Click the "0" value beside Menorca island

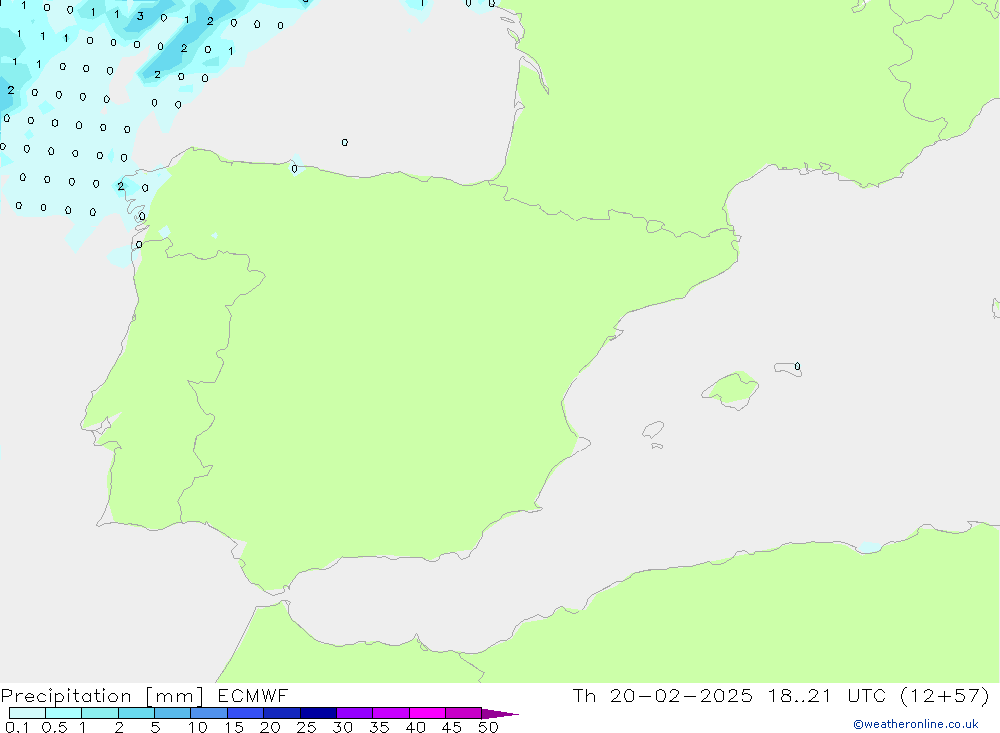[x=797, y=366]
